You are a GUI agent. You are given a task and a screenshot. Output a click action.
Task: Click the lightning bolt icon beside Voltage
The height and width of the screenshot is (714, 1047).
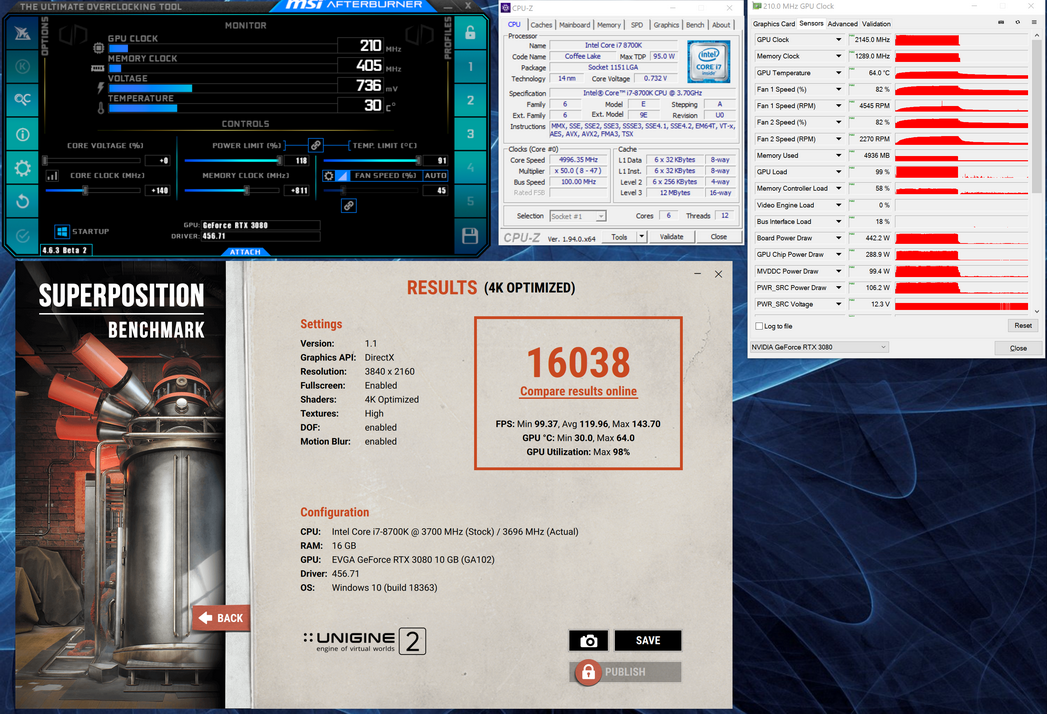click(x=101, y=87)
